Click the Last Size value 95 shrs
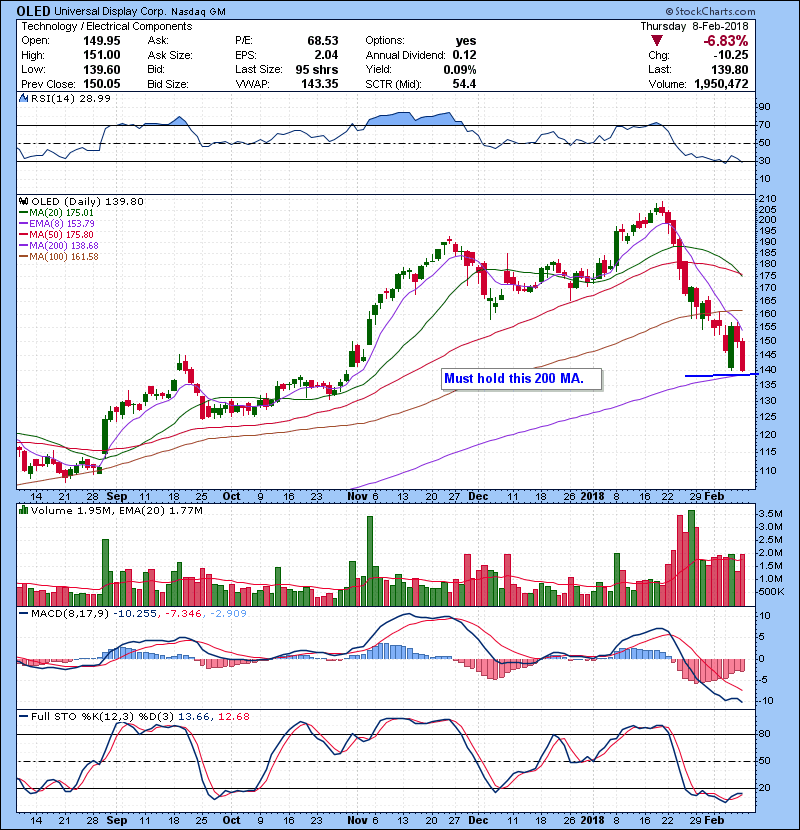800x830 pixels. 317,69
